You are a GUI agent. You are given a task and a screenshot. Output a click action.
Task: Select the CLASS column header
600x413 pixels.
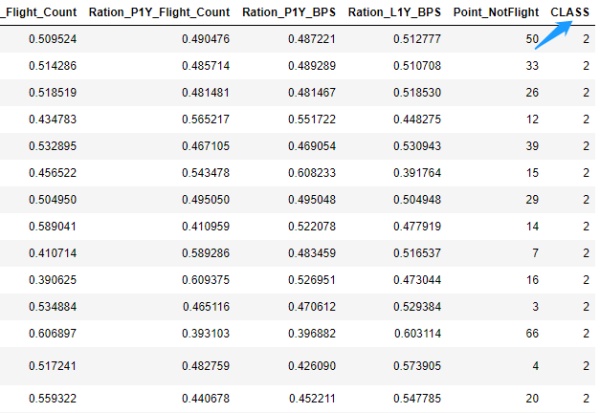pyautogui.click(x=570, y=12)
